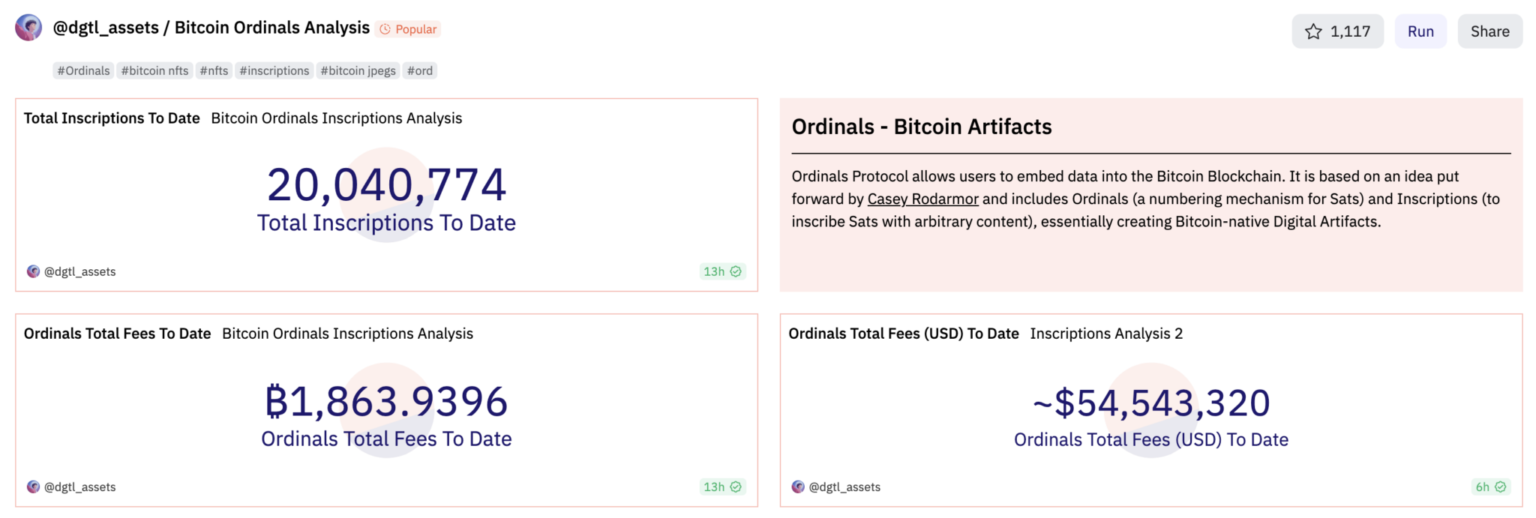
Task: Browse the #bitcoin jpegs tag
Action: (x=358, y=71)
